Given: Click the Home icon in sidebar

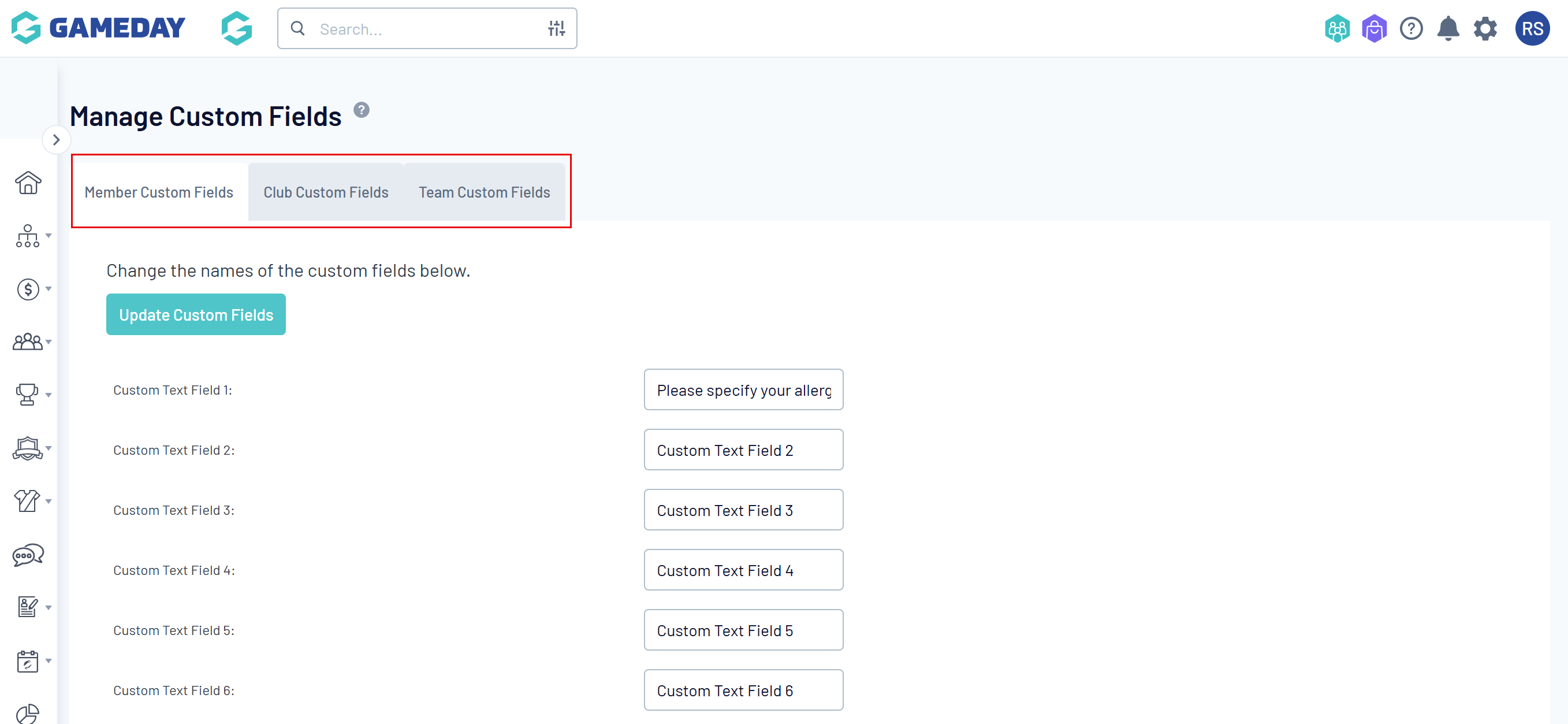Looking at the screenshot, I should coord(28,183).
